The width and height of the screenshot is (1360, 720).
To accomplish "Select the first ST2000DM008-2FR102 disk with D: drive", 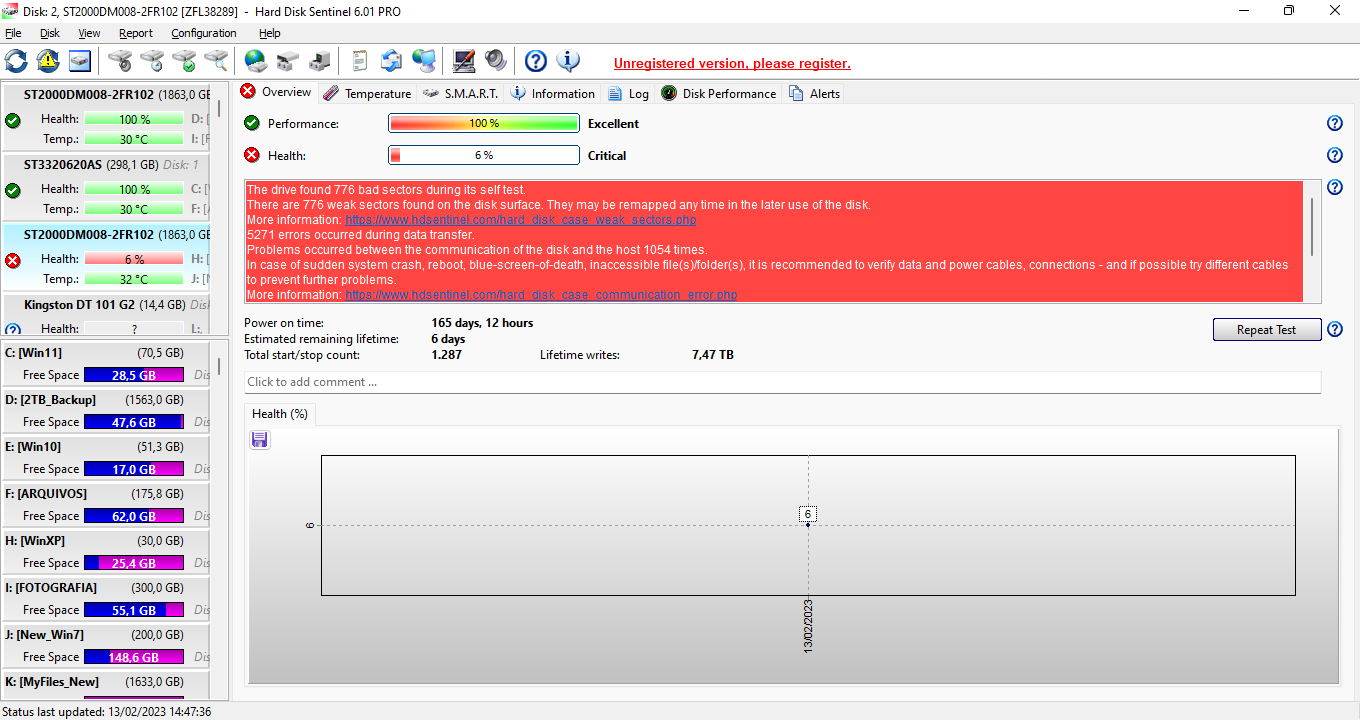I will click(x=105, y=117).
